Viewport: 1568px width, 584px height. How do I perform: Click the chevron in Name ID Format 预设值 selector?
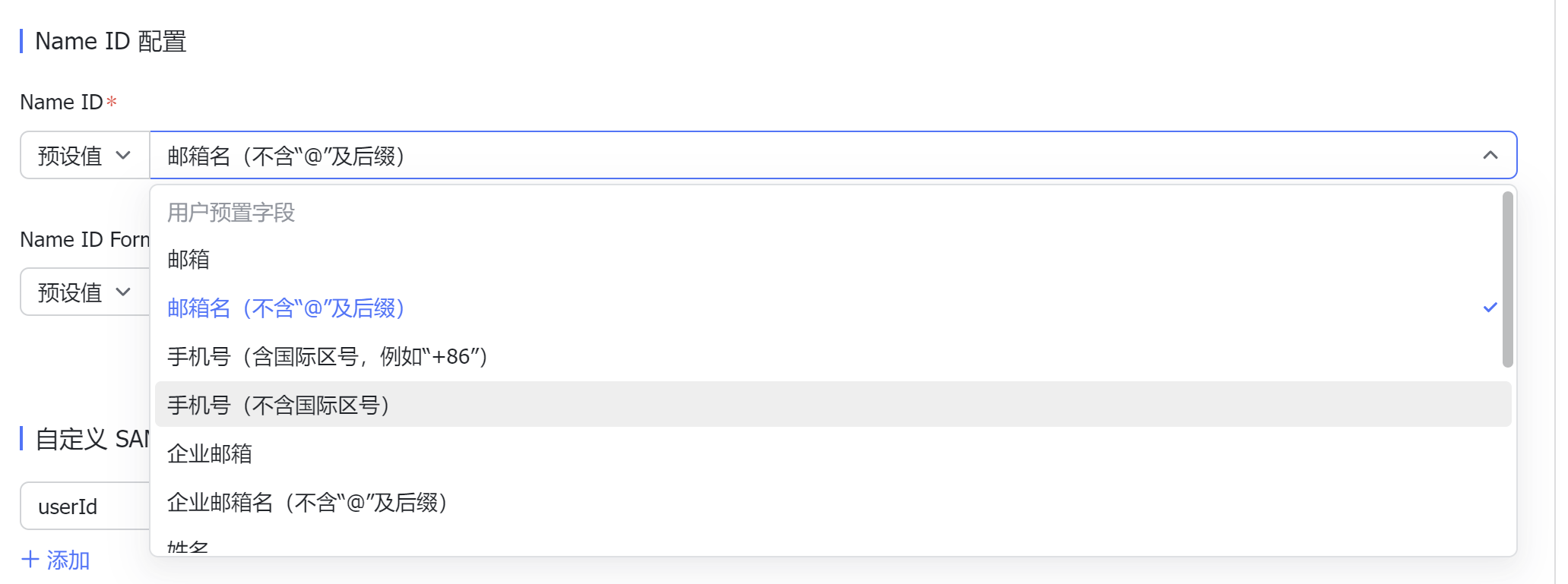tap(123, 292)
